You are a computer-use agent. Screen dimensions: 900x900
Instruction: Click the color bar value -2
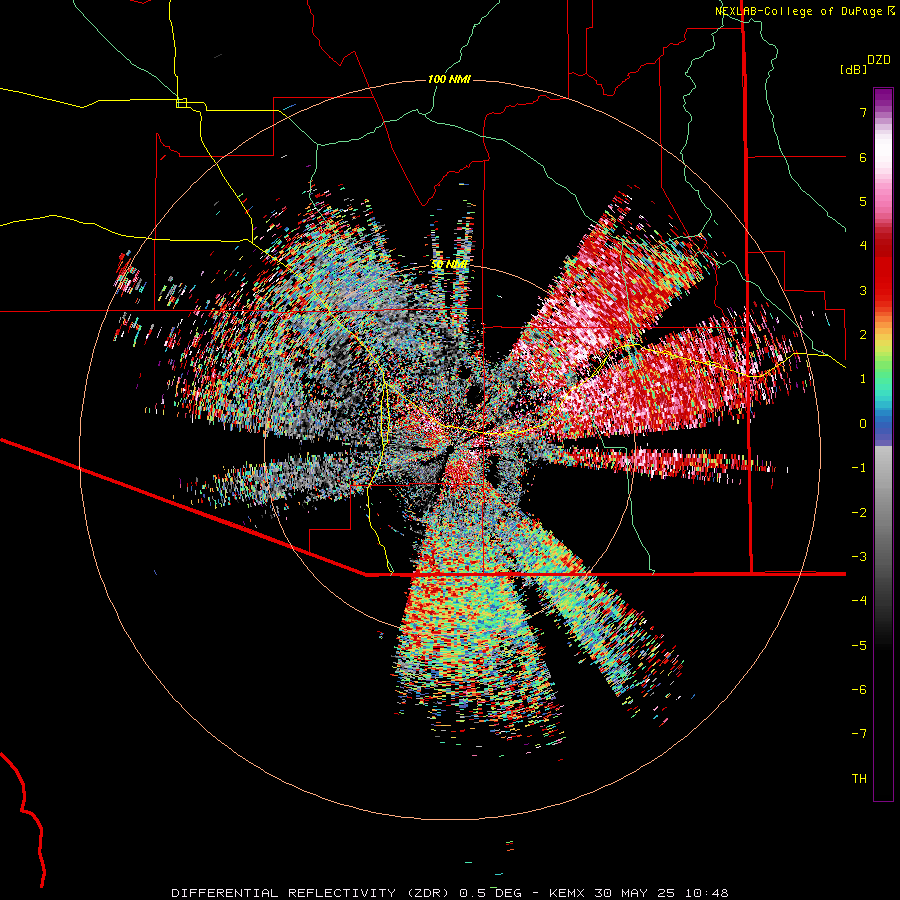pyautogui.click(x=859, y=513)
